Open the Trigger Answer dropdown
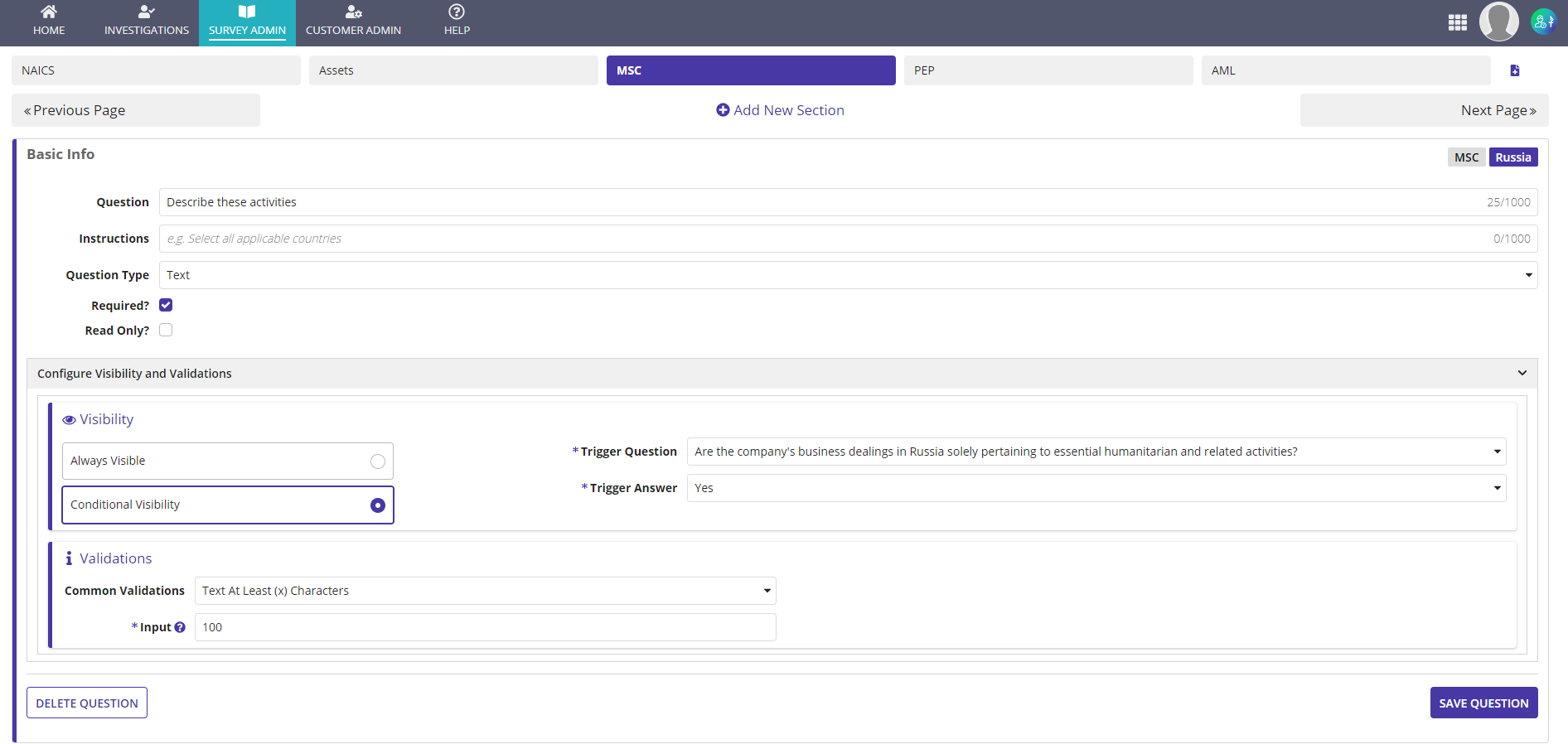 pos(1096,488)
